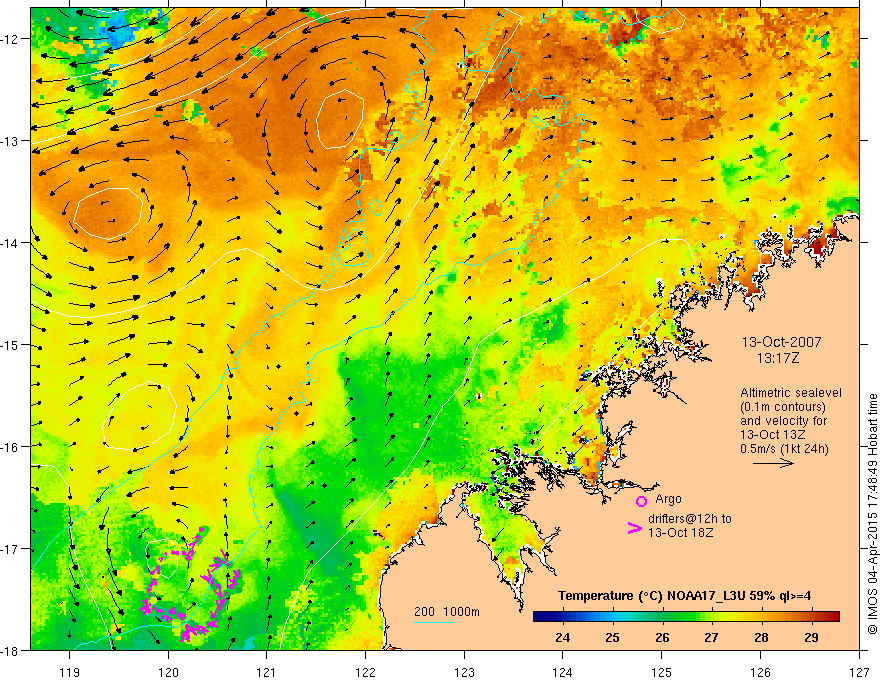Click the text 'and velocity for'
The width and height of the screenshot is (880, 680).
click(x=783, y=421)
